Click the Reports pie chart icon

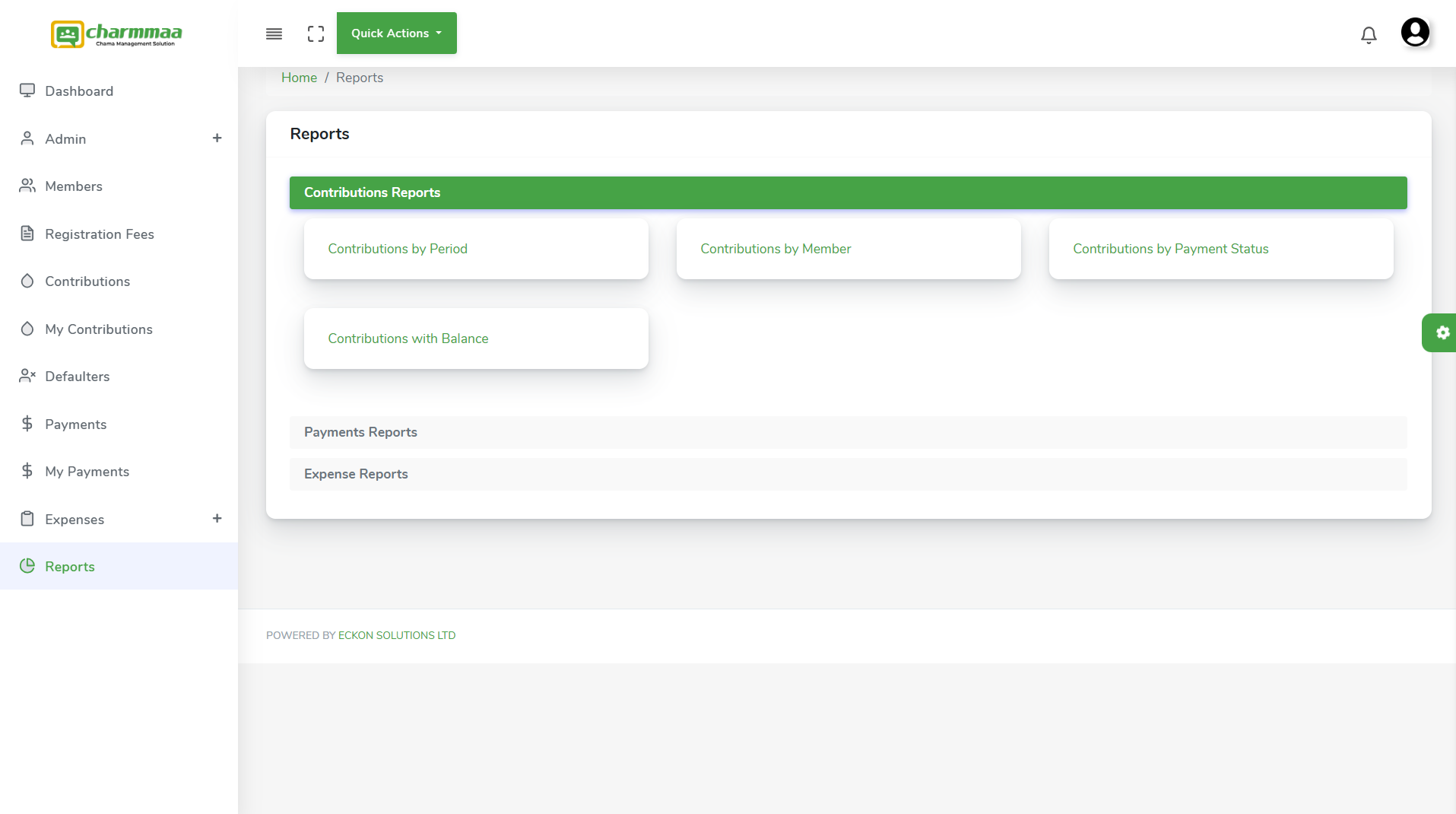tap(27, 566)
